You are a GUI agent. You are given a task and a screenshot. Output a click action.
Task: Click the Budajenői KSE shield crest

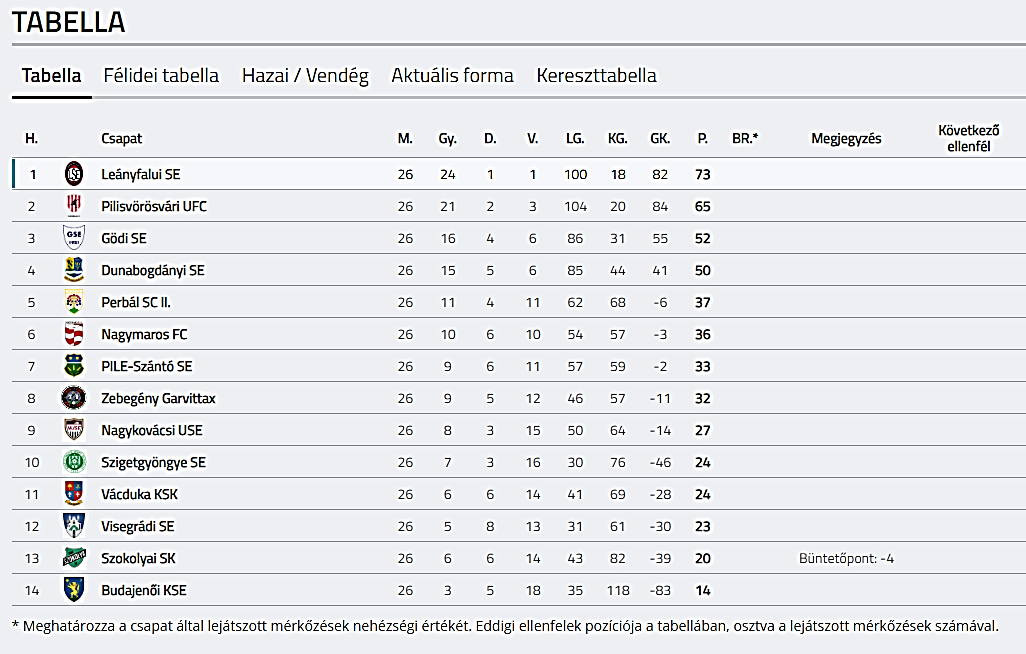[x=74, y=590]
